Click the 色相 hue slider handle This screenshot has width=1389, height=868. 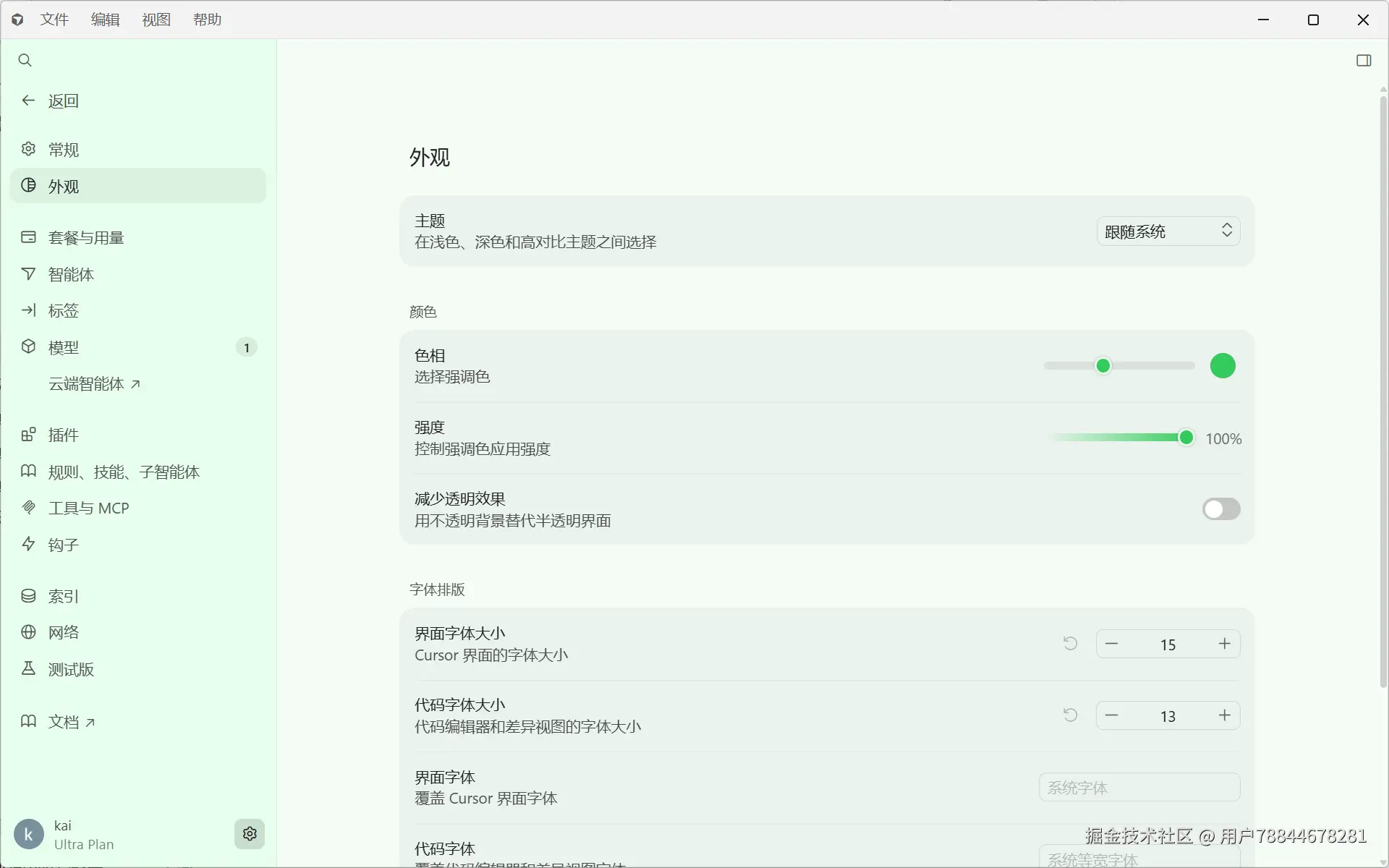click(x=1103, y=366)
